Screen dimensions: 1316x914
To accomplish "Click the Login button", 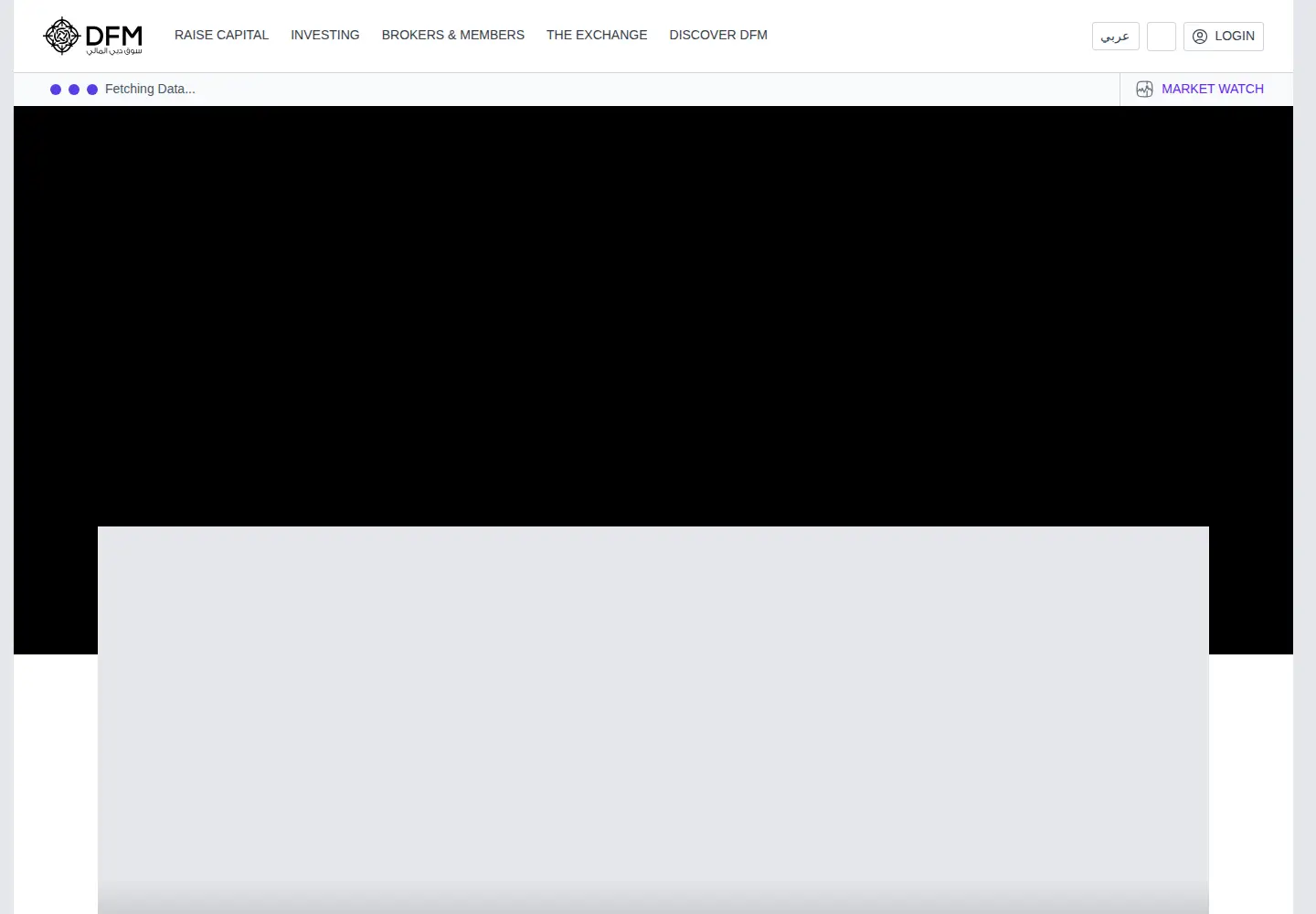I will click(1223, 36).
